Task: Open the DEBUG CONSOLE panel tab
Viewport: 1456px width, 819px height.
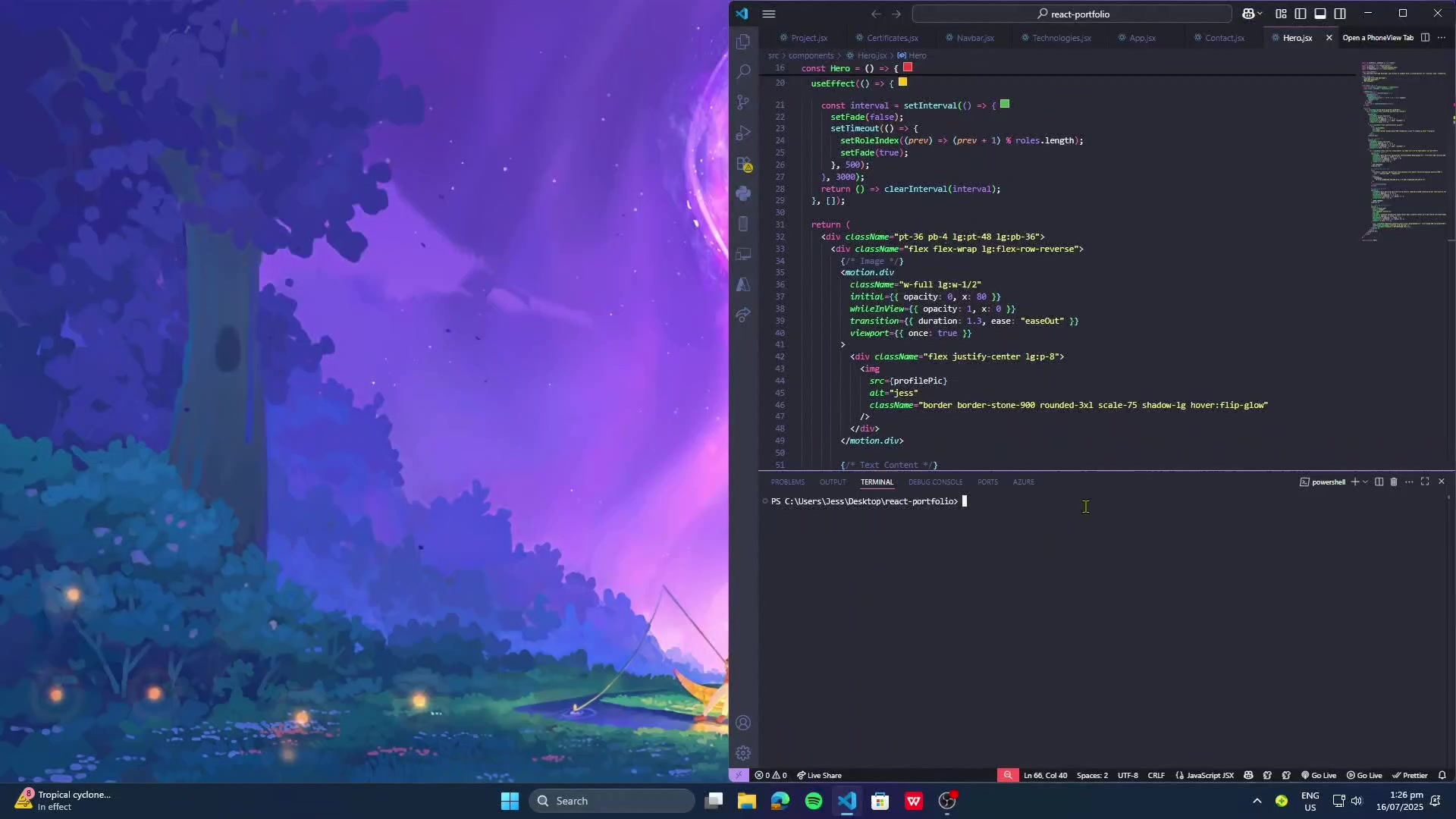Action: tap(935, 482)
